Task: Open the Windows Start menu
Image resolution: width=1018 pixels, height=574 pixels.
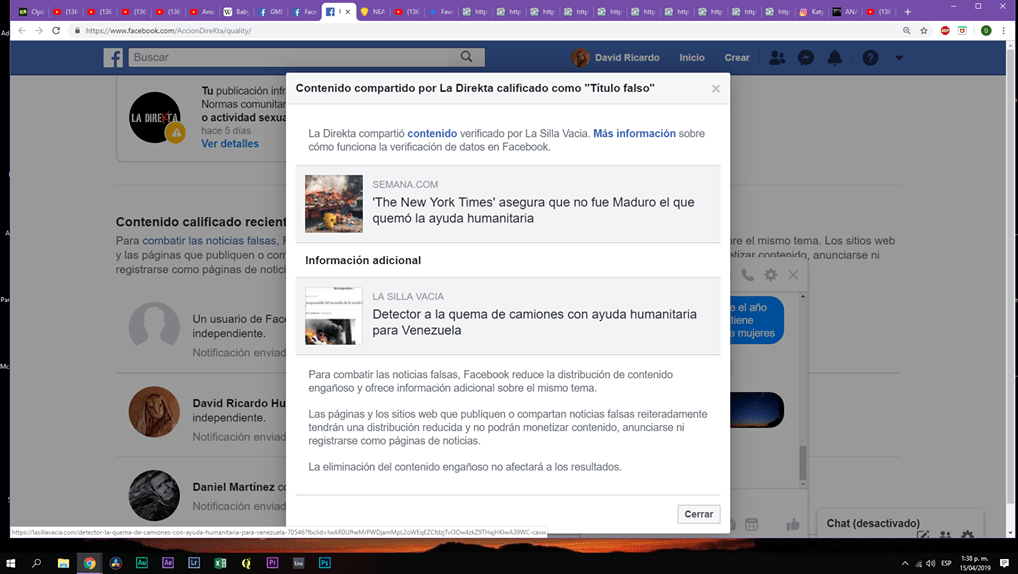Action: 10,562
